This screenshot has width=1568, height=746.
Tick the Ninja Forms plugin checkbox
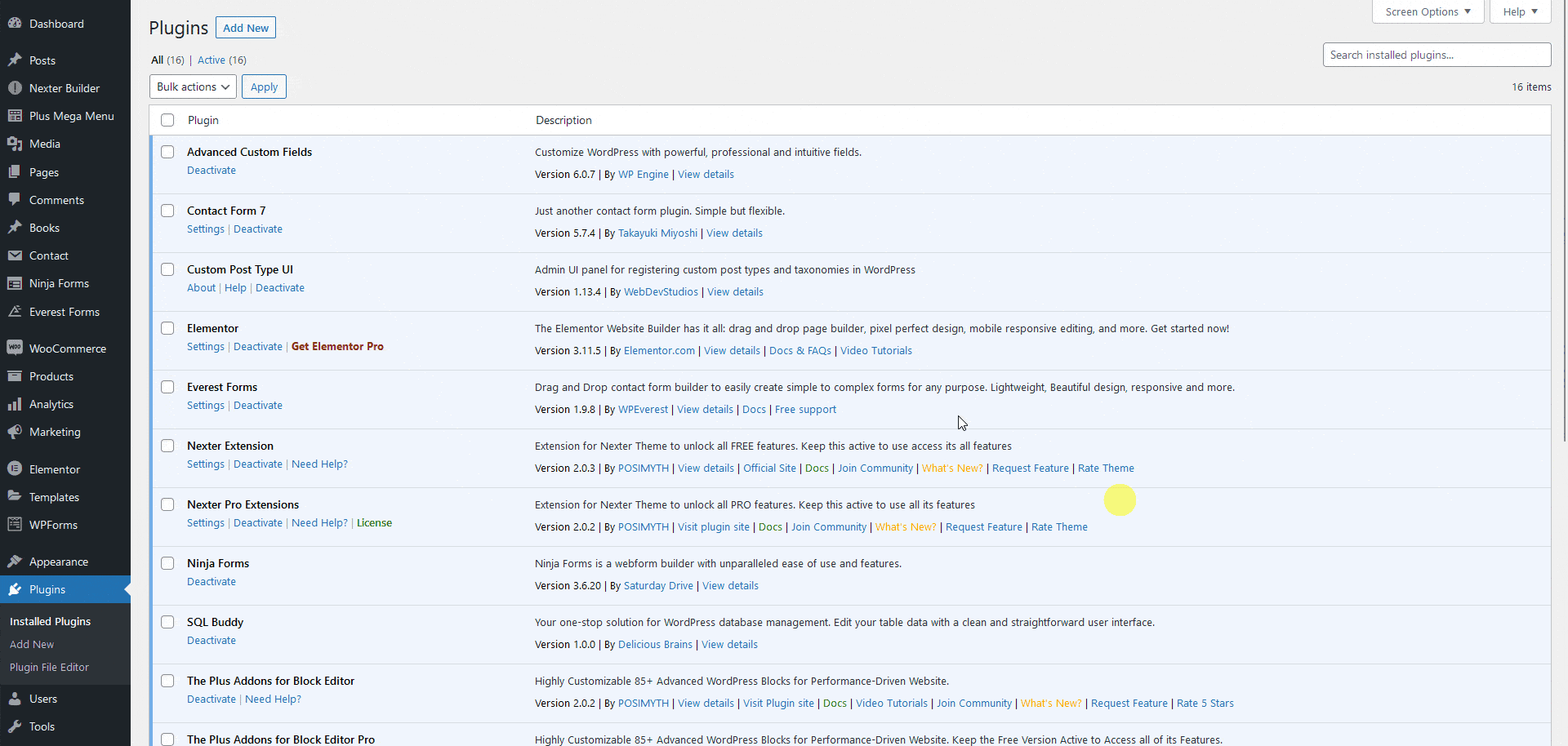coord(167,563)
